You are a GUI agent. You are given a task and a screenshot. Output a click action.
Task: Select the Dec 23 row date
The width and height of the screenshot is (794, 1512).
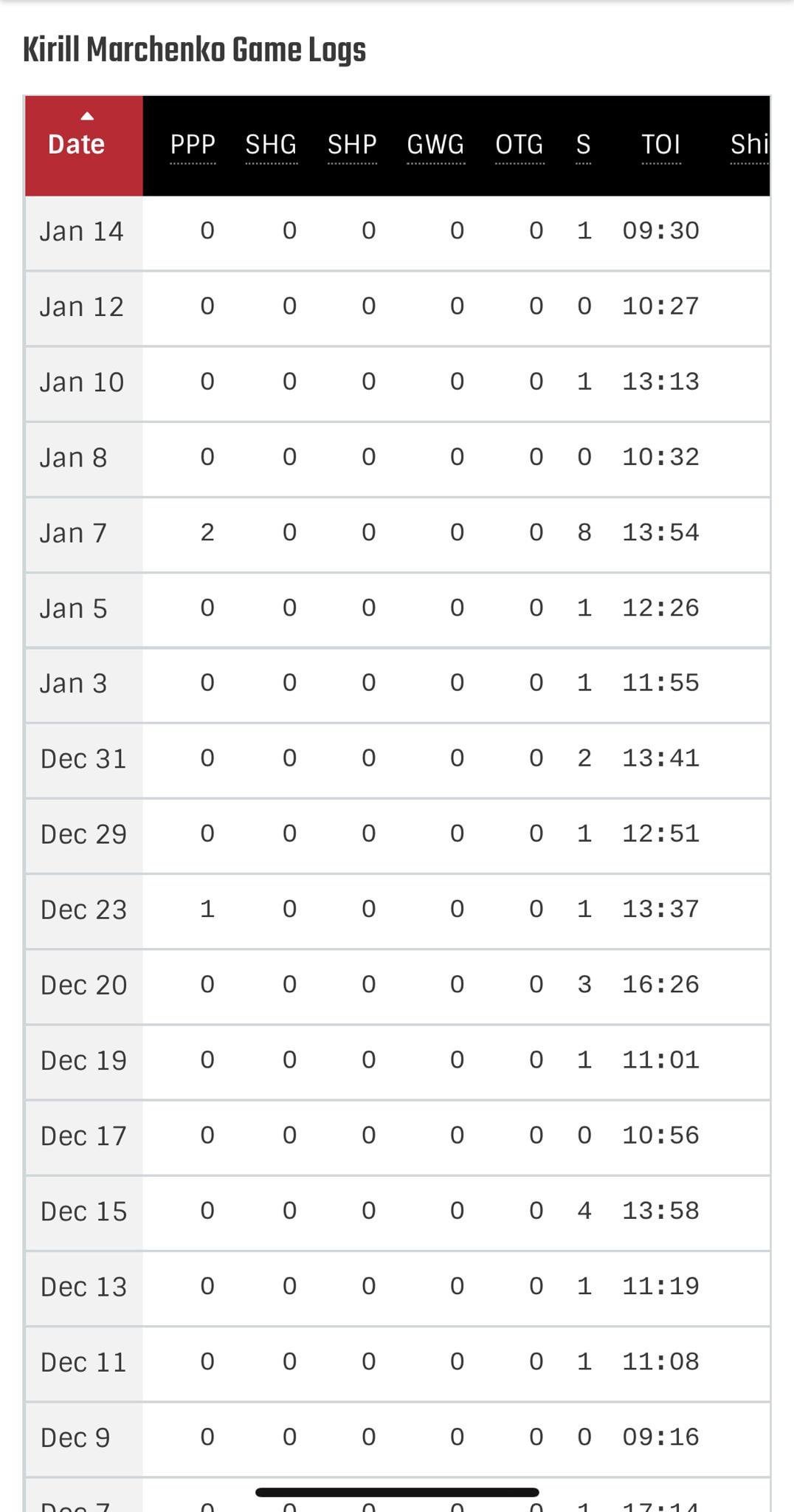pyautogui.click(x=83, y=910)
